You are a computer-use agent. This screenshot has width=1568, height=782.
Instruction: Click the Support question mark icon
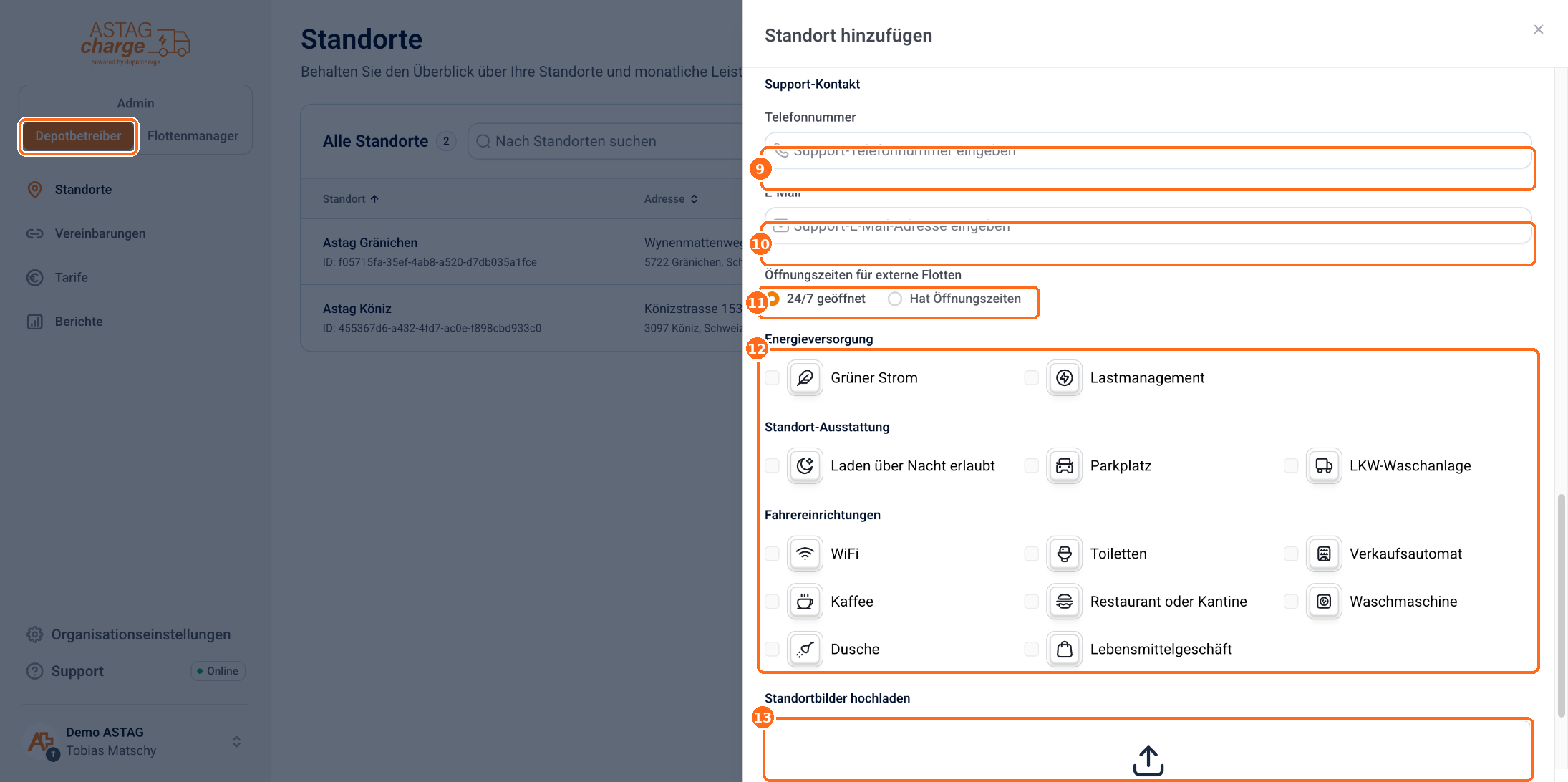click(x=34, y=671)
